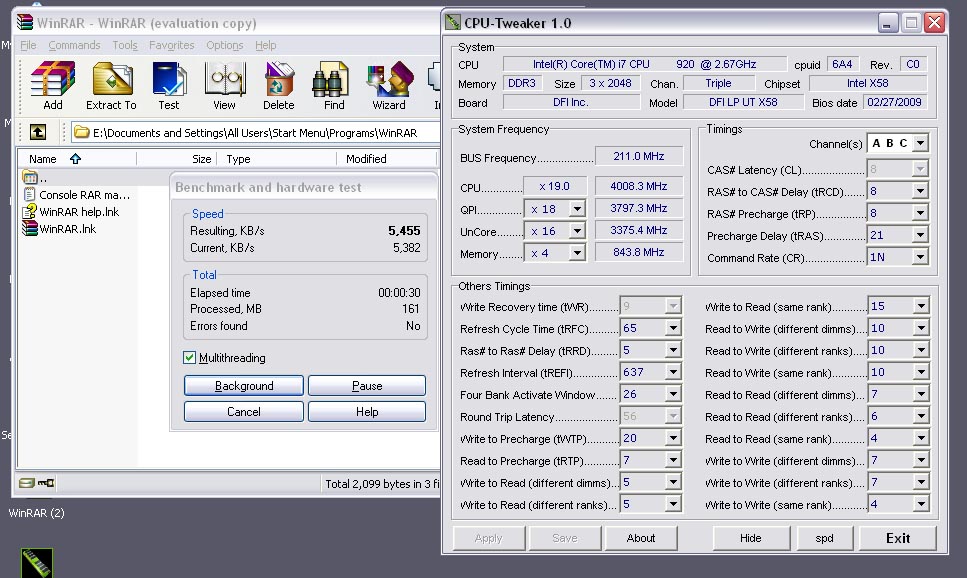967x578 pixels.
Task: Click the Exit button in CPU-Tweaker
Action: [x=898, y=538]
